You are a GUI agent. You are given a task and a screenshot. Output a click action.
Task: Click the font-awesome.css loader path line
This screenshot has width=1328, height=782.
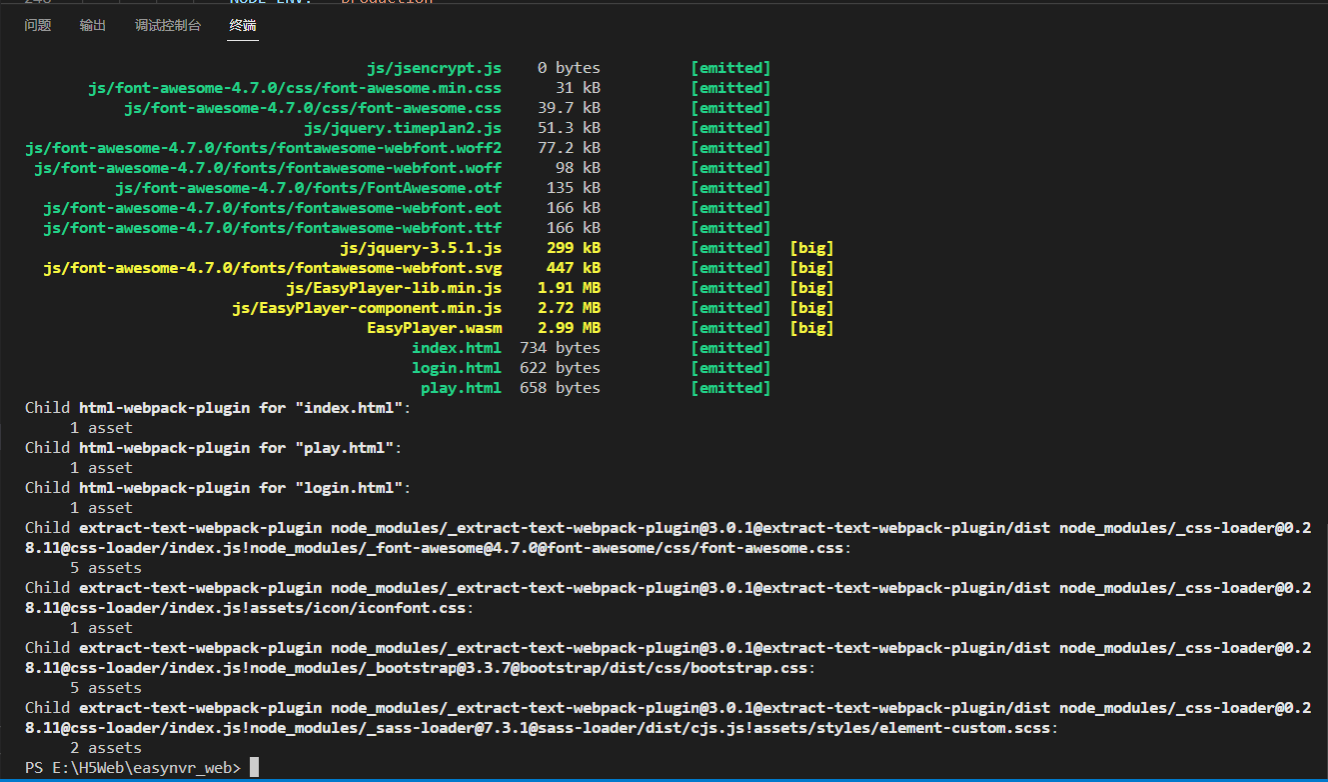coord(438,548)
